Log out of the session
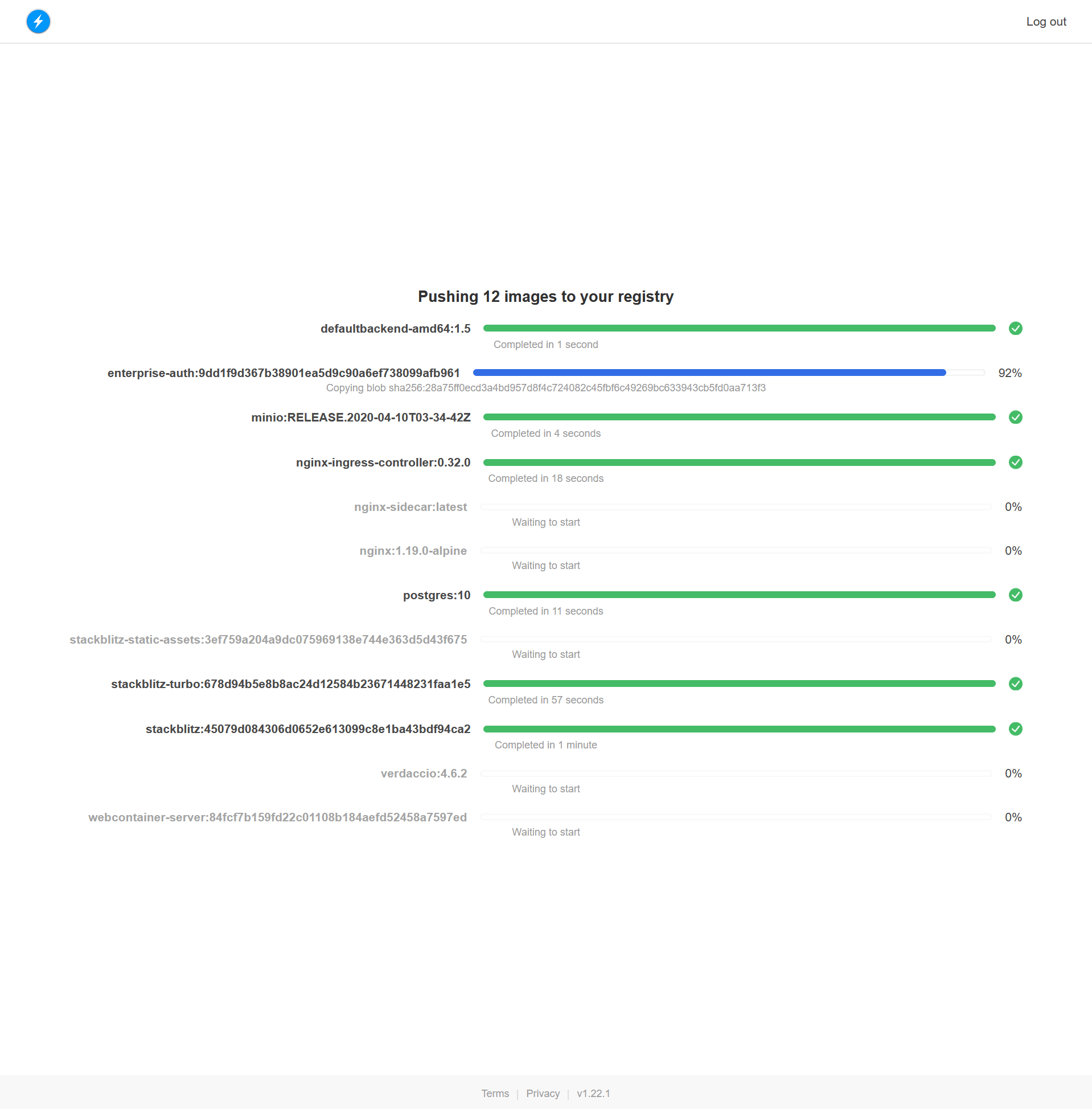Viewport: 1092px width, 1109px height. click(1045, 22)
